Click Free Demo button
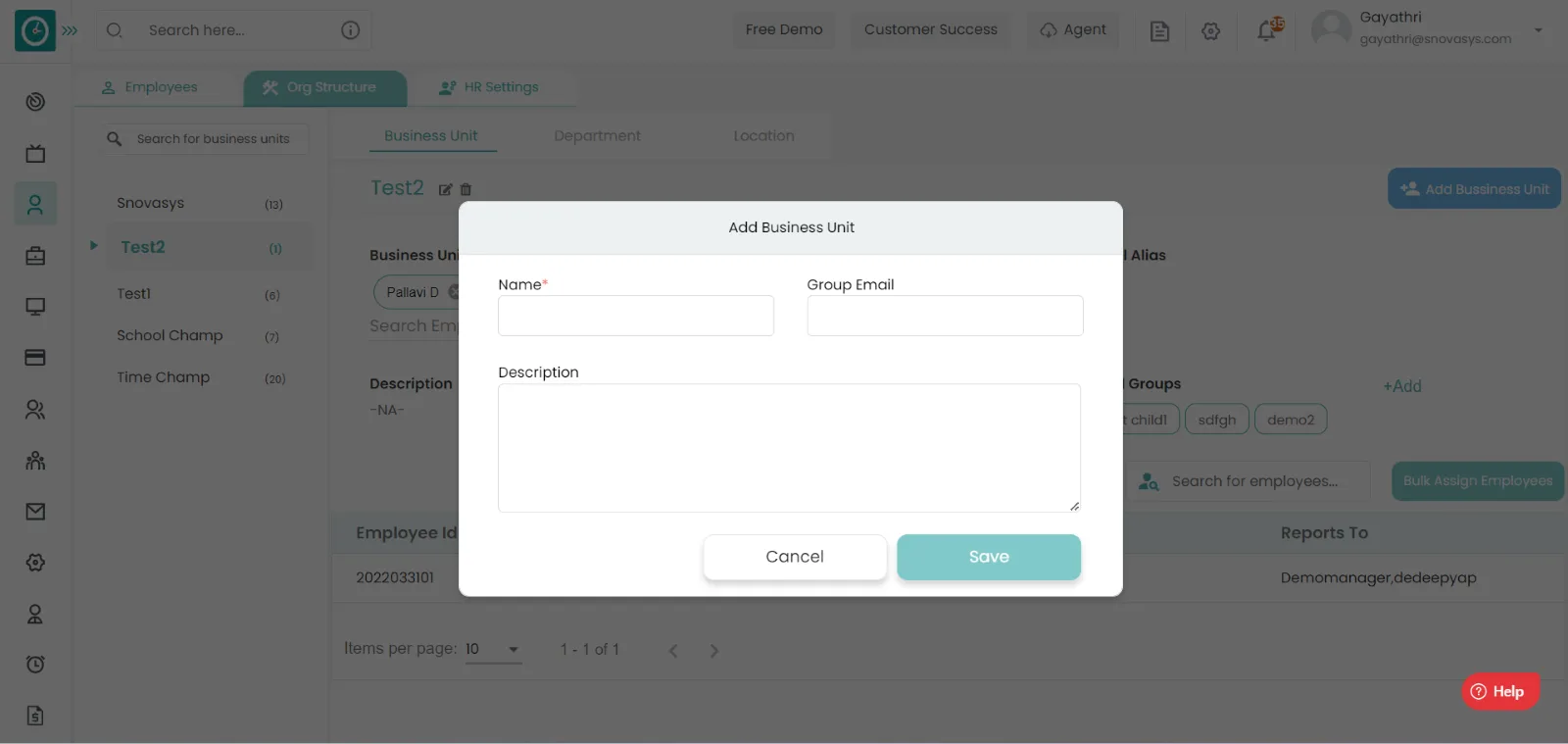Viewport: 1568px width, 744px height. [784, 29]
